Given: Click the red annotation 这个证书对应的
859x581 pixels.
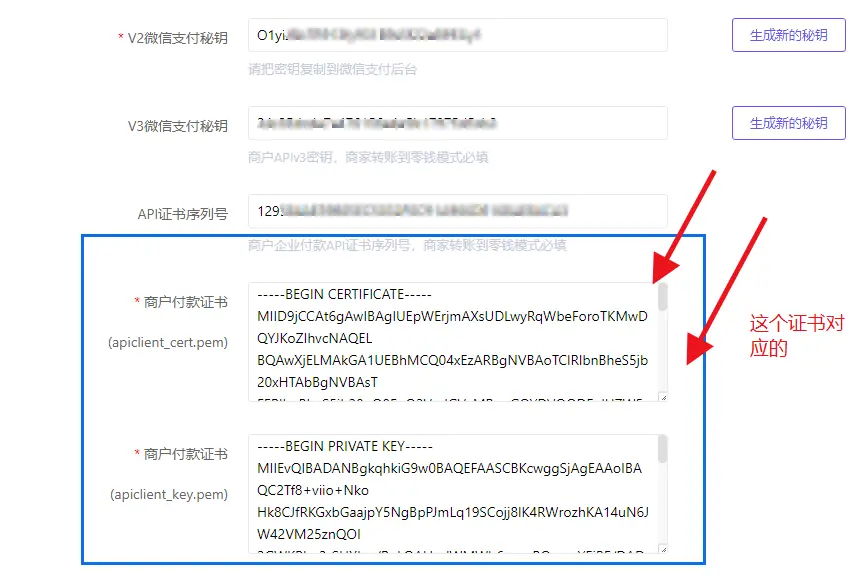Looking at the screenshot, I should click(x=797, y=336).
